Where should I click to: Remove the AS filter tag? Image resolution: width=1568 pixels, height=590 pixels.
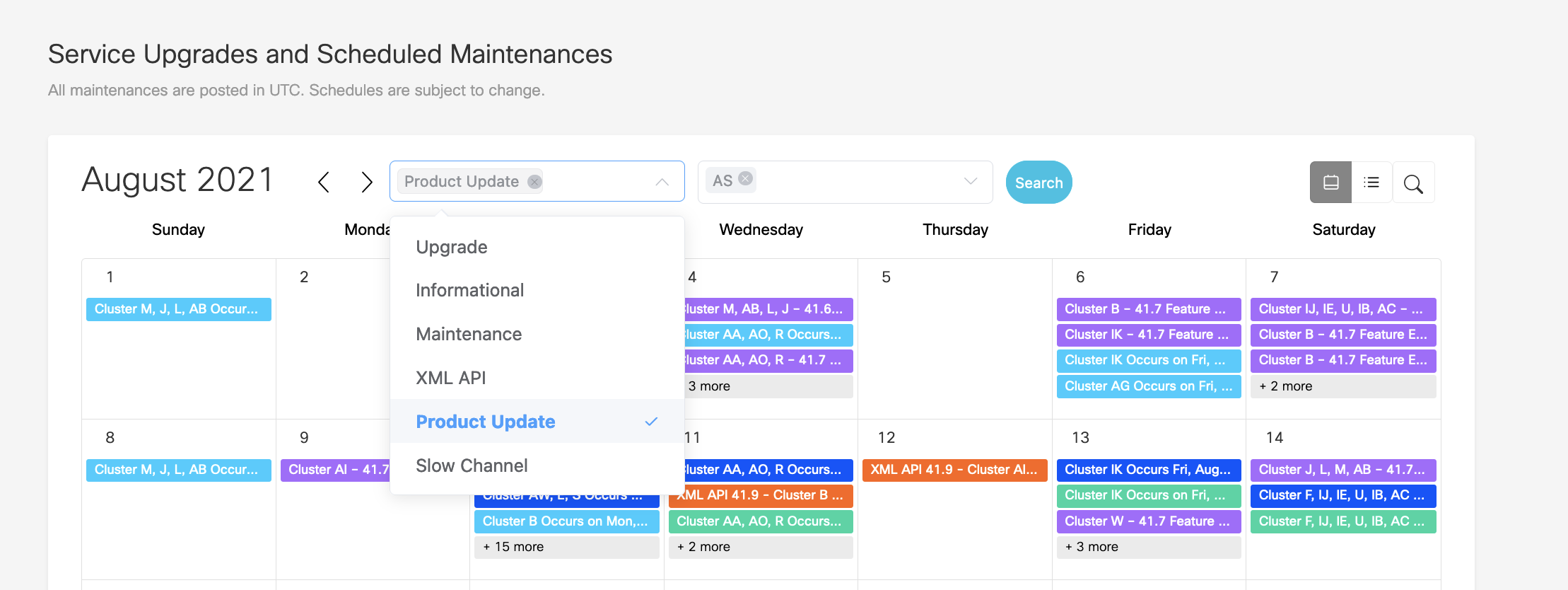[745, 179]
